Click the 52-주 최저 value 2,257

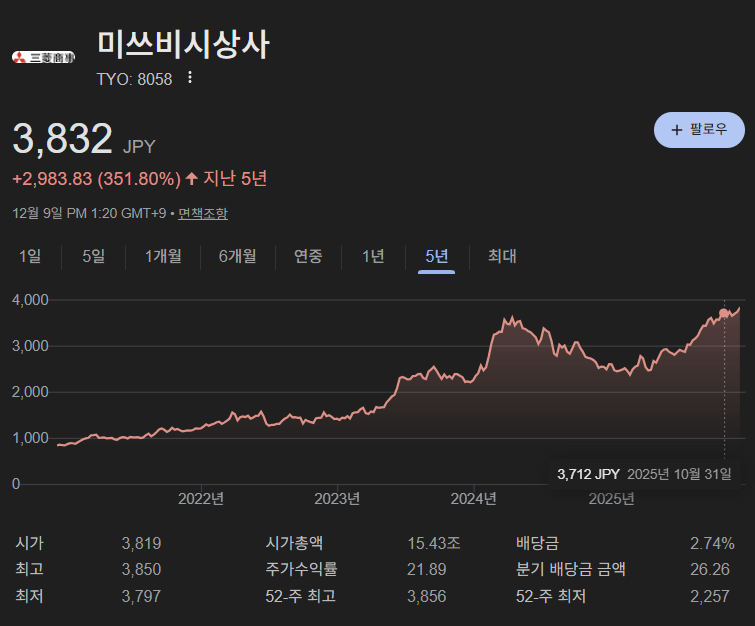pos(710,597)
